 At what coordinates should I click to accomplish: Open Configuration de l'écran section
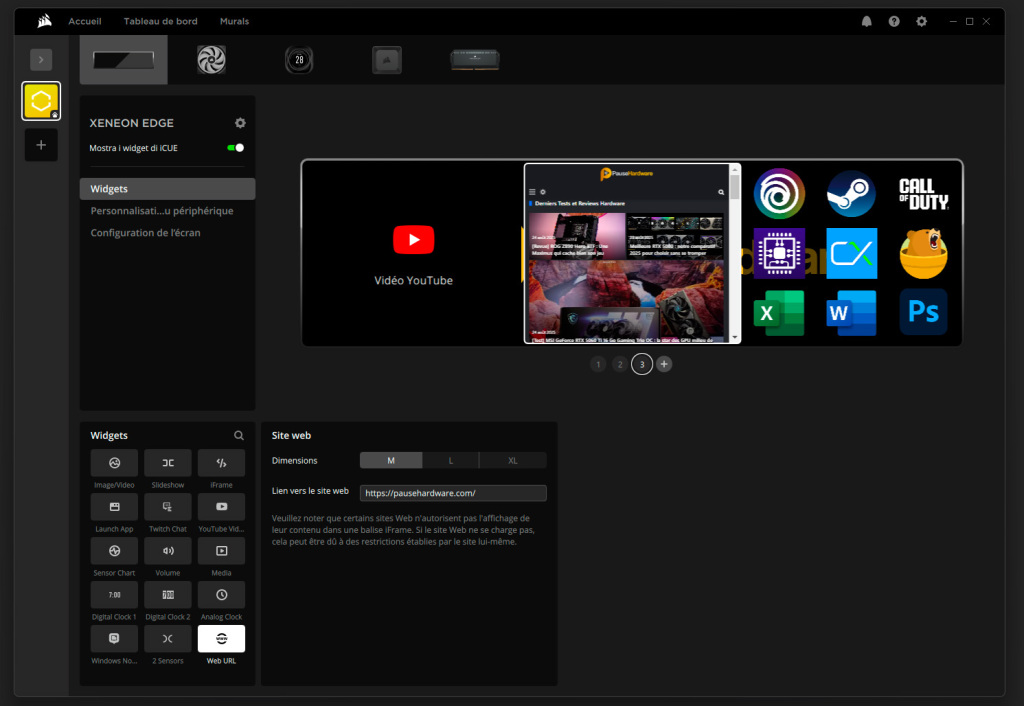coord(145,233)
